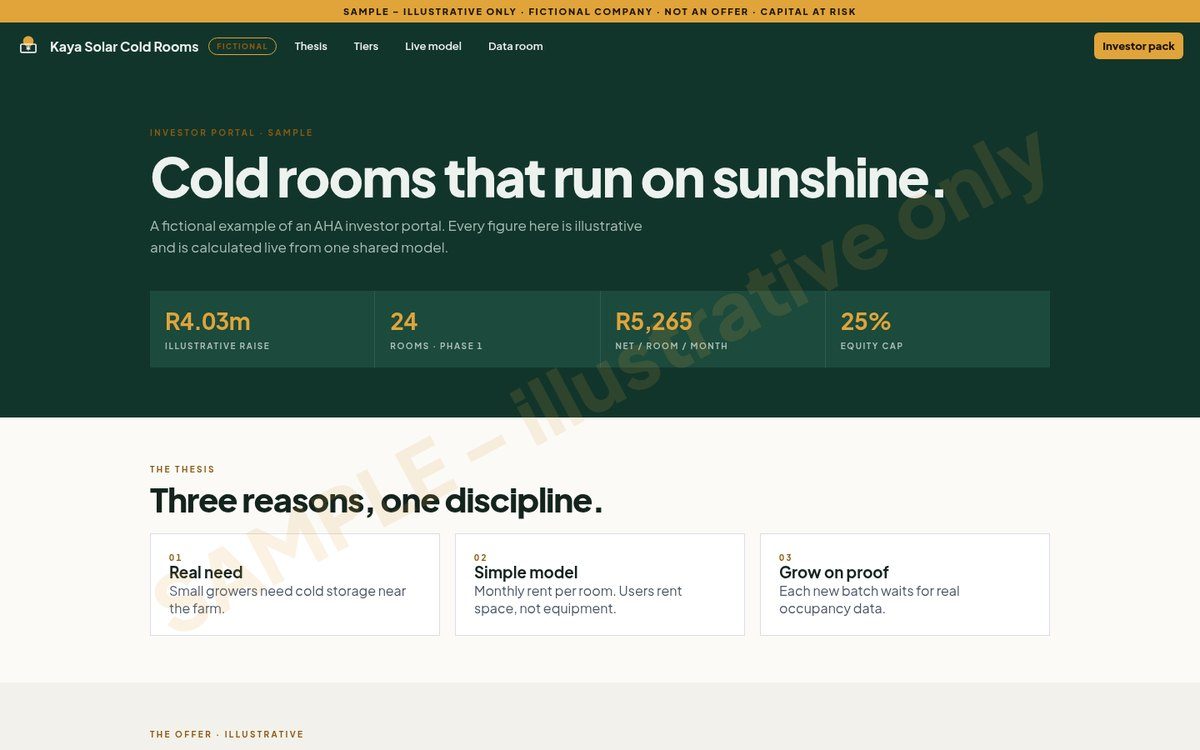Click the fictional AHA investor portal description
The image size is (1200, 750).
(396, 237)
